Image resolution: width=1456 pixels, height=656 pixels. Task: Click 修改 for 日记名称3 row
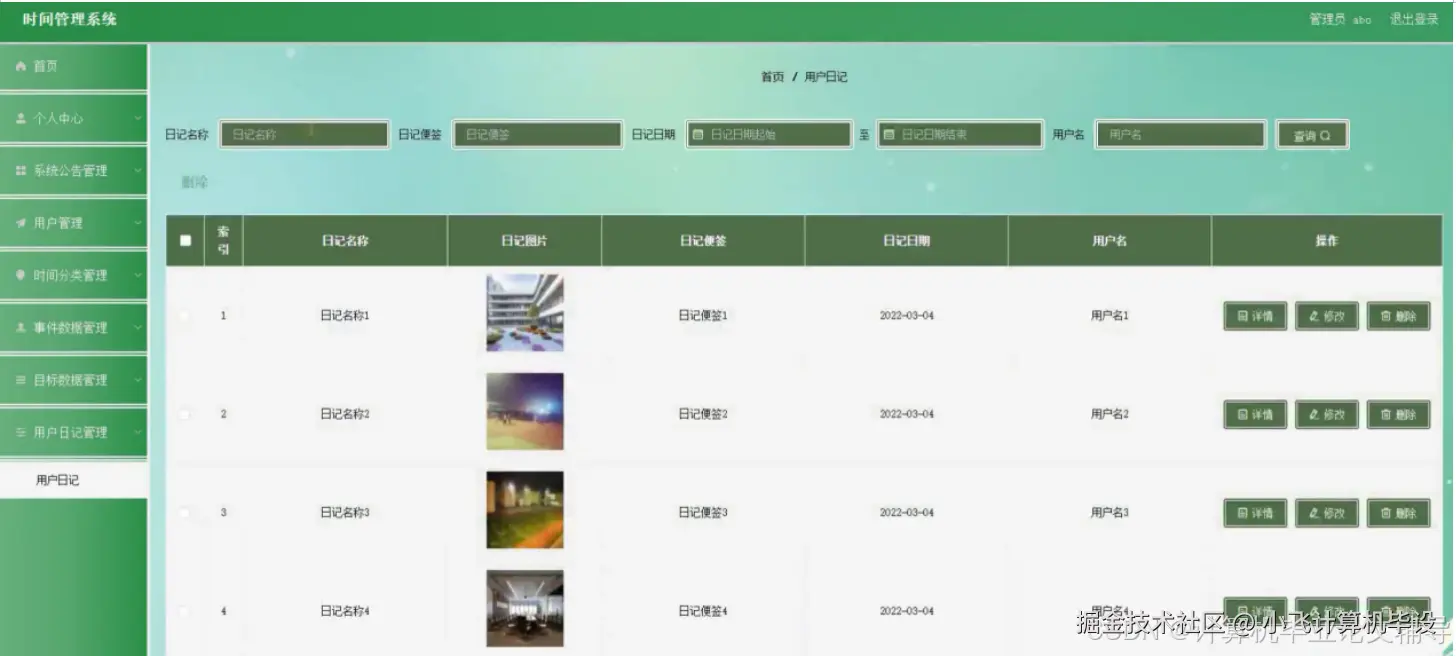[1327, 513]
